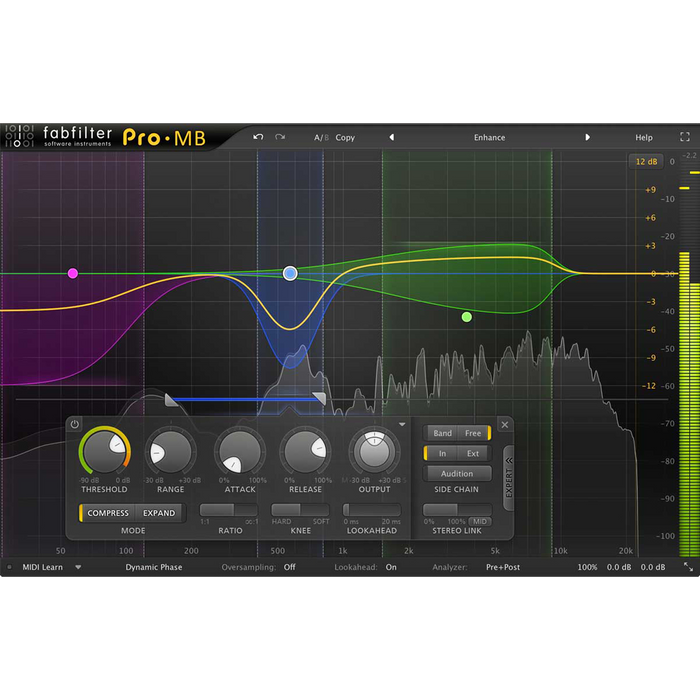Click the FabFilter logo icon
The height and width of the screenshot is (700, 700).
click(x=19, y=136)
